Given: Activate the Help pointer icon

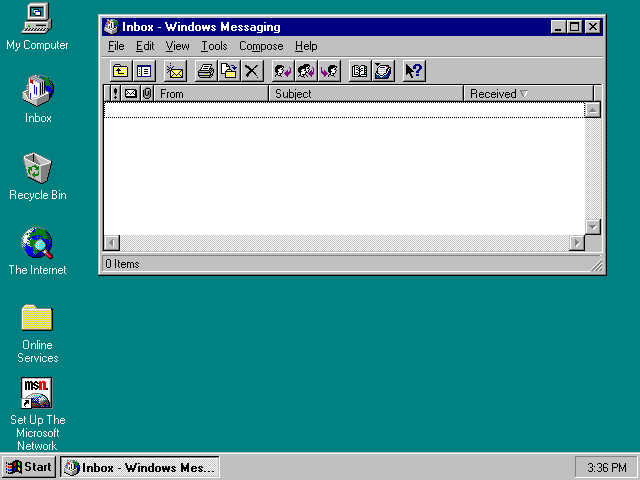Looking at the screenshot, I should [x=414, y=71].
